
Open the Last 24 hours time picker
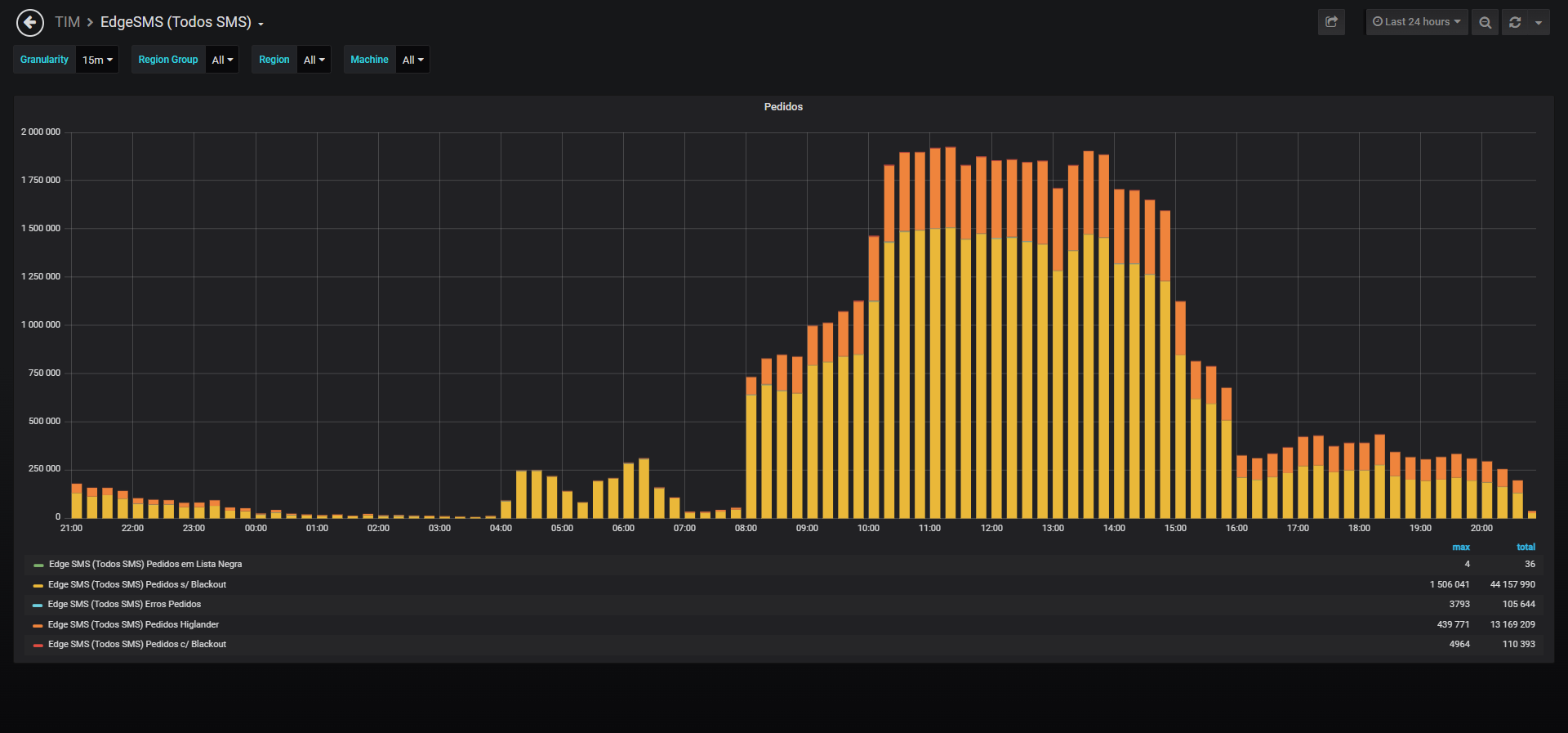(1417, 22)
